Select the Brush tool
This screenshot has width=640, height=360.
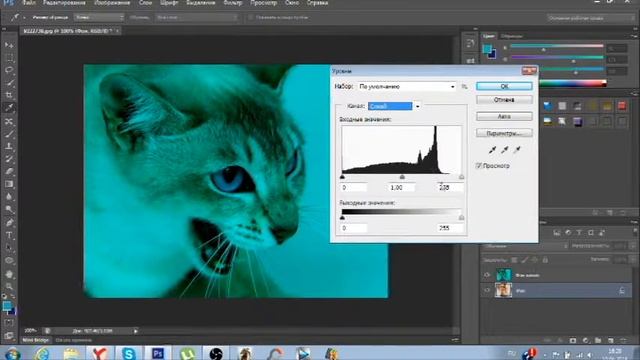click(9, 134)
